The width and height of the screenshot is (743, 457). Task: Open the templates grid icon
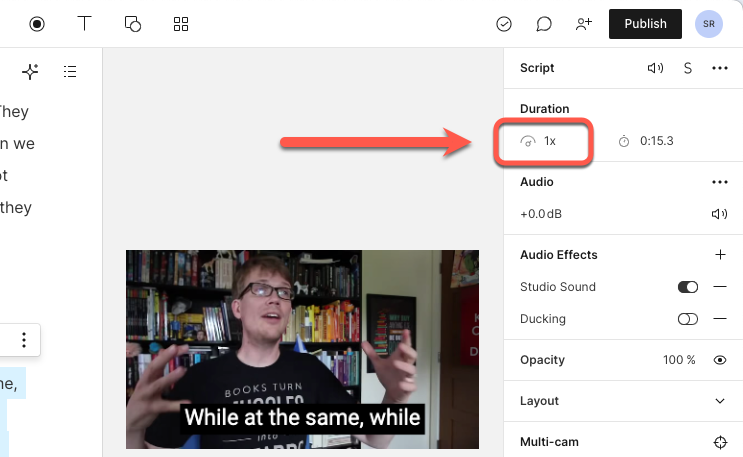tap(181, 24)
